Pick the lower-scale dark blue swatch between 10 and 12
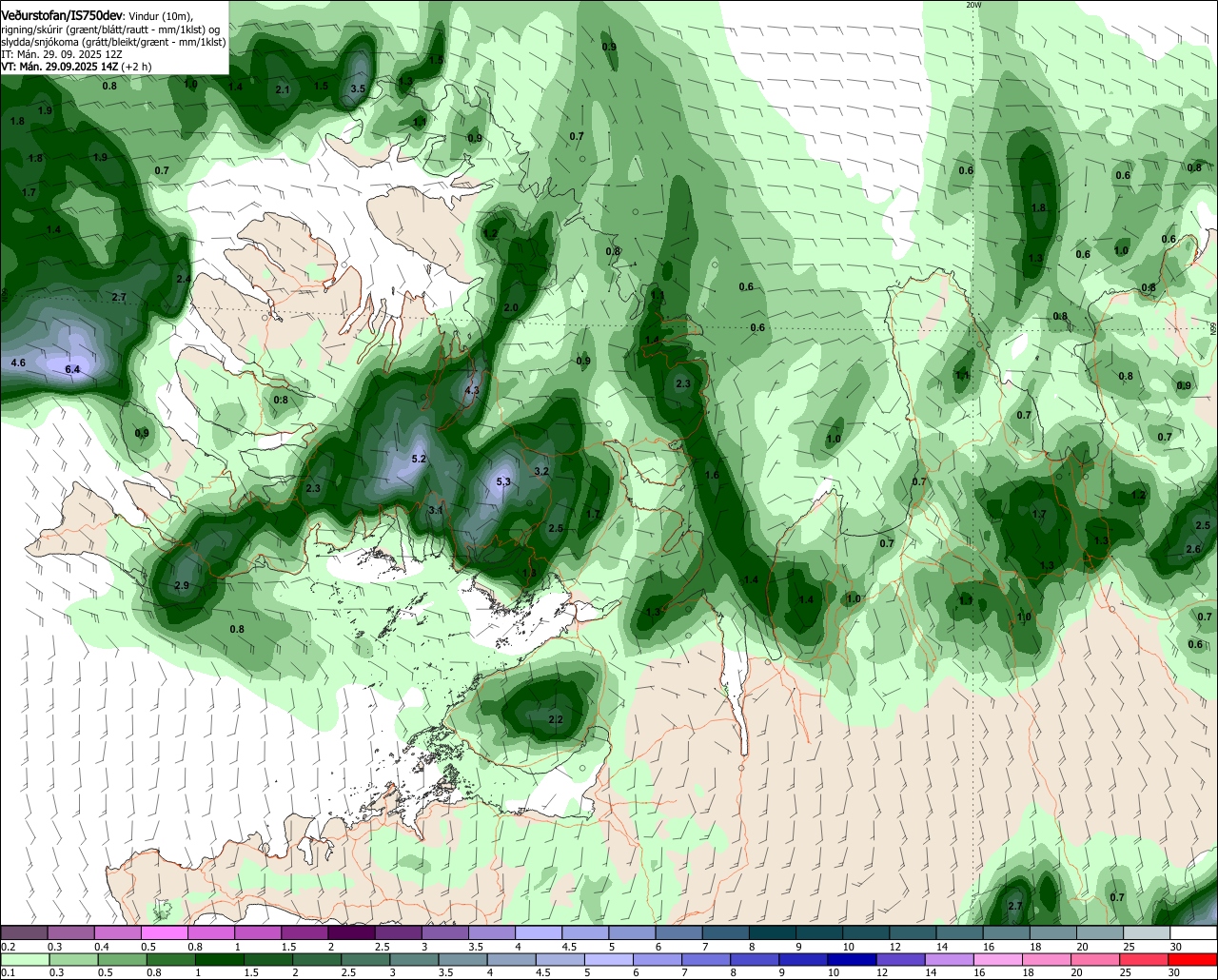The width and height of the screenshot is (1218, 980). point(850,959)
